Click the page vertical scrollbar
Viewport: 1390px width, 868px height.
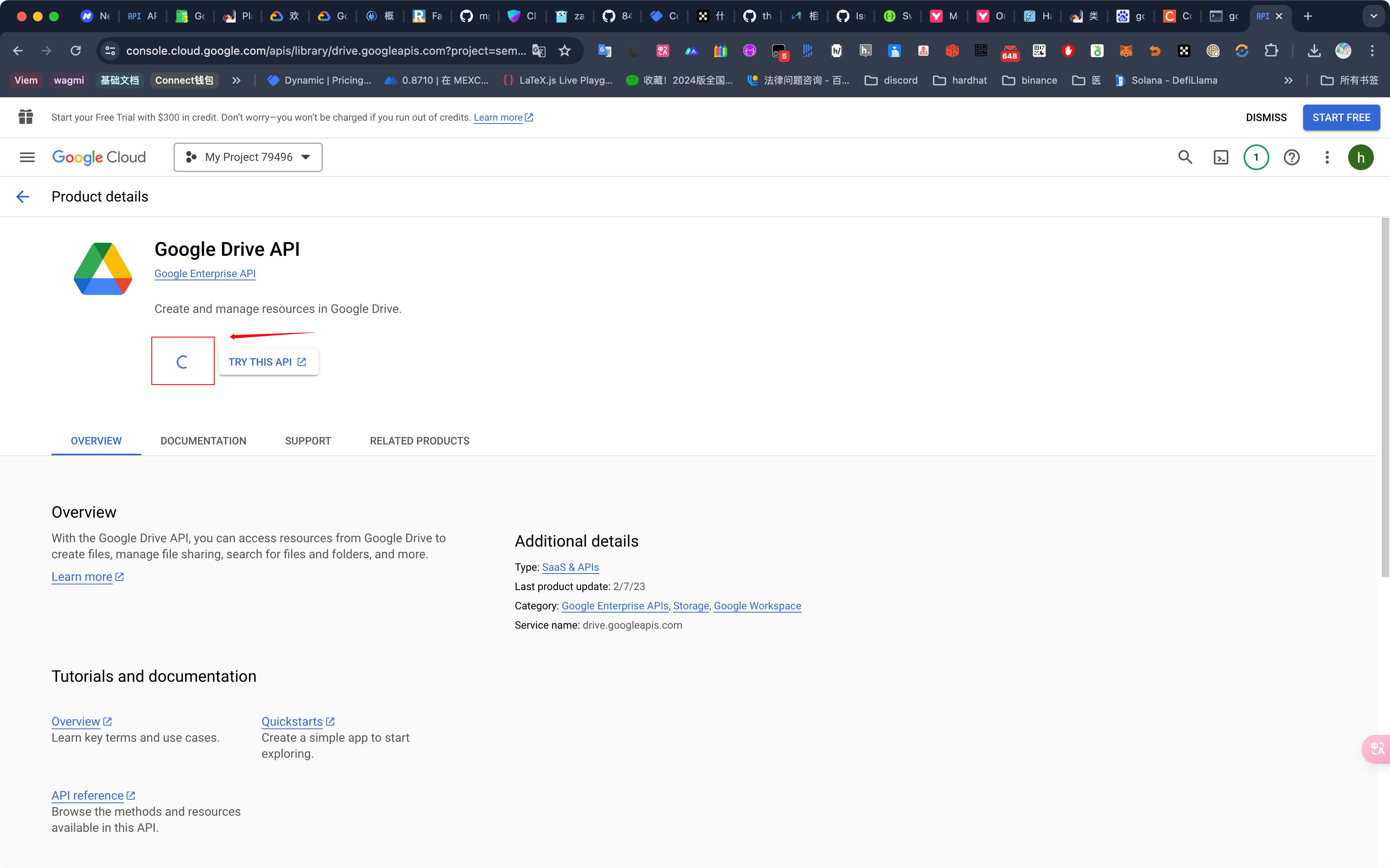(1385, 397)
